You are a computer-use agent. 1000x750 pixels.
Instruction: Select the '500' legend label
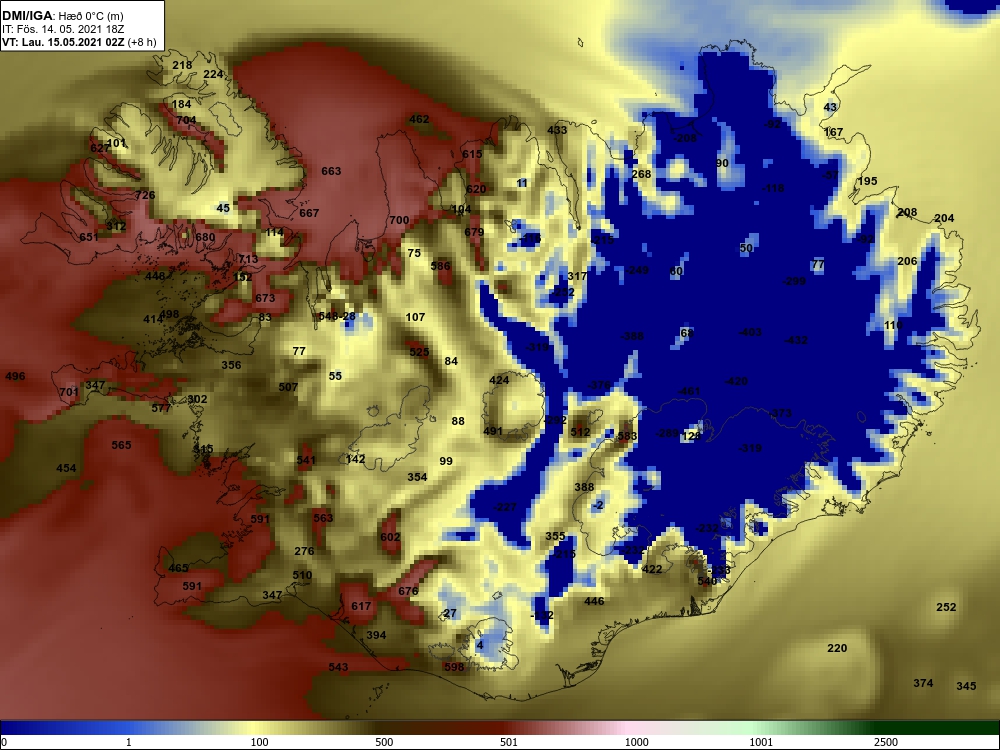tap(384, 742)
